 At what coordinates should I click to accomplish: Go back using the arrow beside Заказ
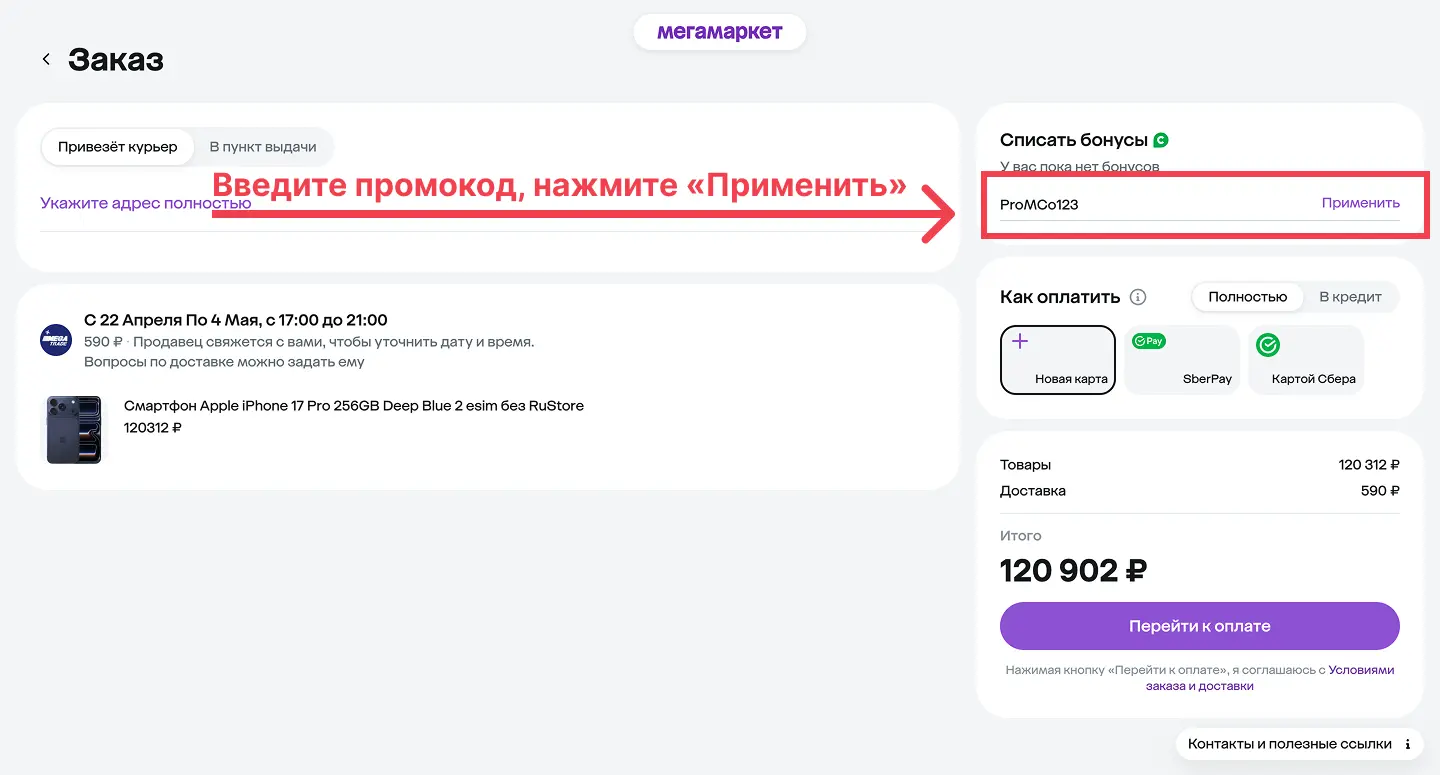(x=46, y=60)
